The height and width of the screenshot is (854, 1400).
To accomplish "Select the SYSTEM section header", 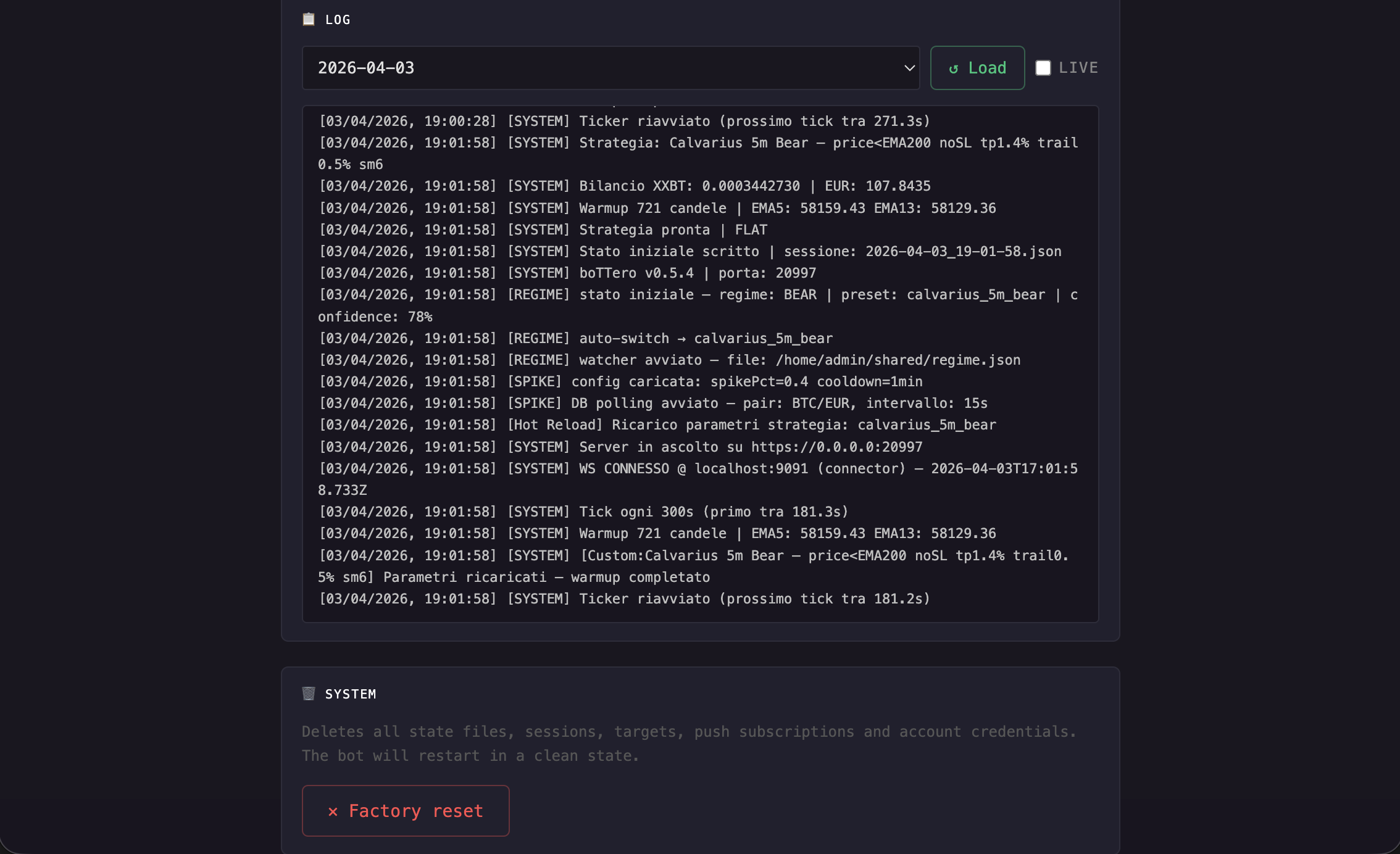I will [x=351, y=694].
